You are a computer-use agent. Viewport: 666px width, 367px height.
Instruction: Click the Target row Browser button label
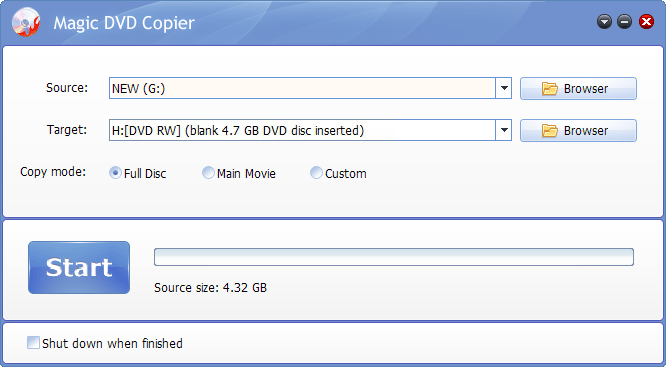coord(586,131)
